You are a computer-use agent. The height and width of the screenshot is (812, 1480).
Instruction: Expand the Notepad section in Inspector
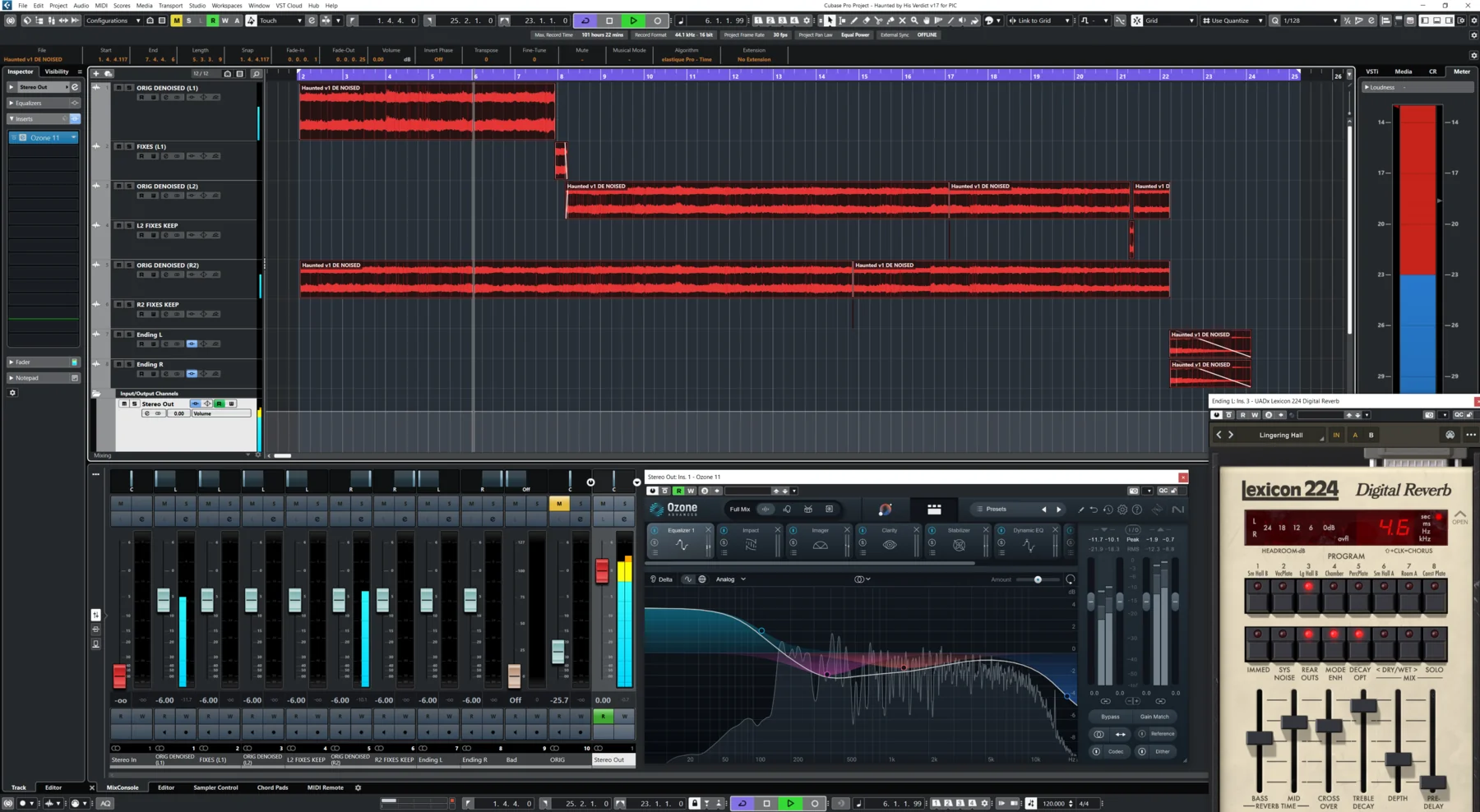tap(43, 378)
